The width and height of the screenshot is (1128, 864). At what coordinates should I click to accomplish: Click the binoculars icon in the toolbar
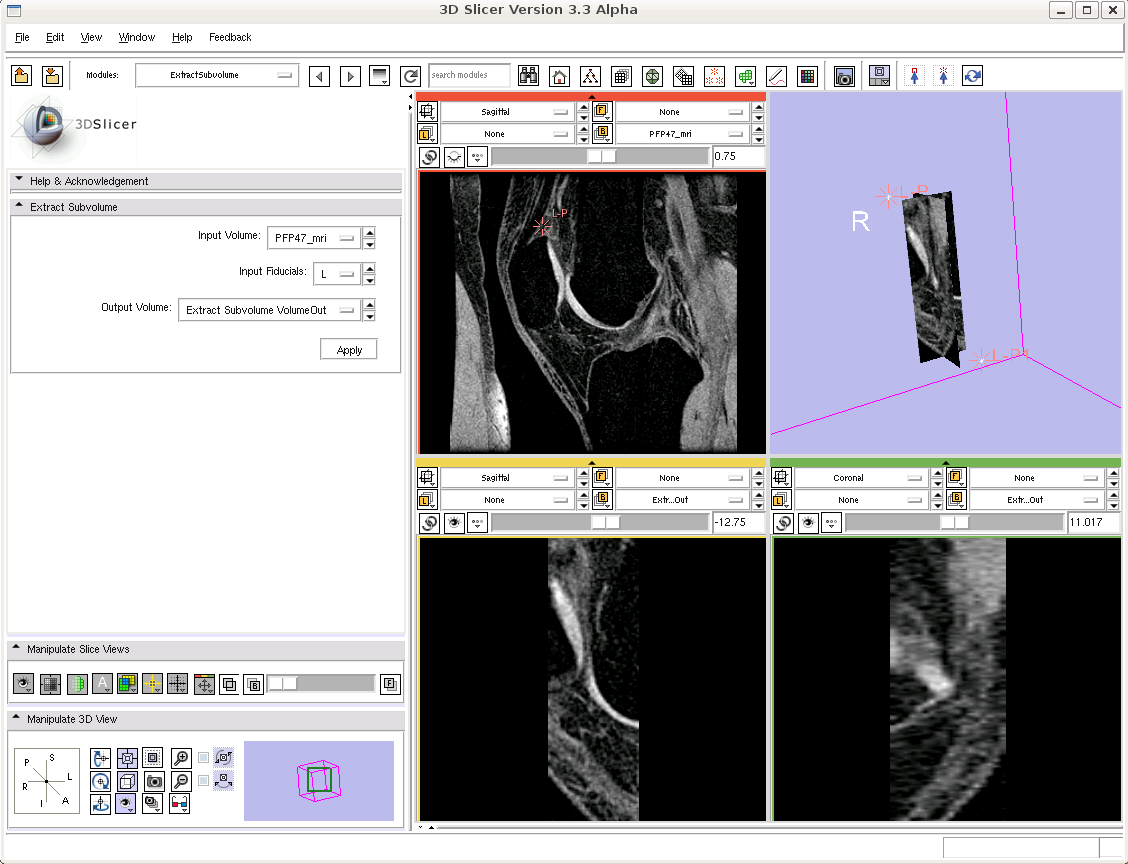click(x=529, y=76)
